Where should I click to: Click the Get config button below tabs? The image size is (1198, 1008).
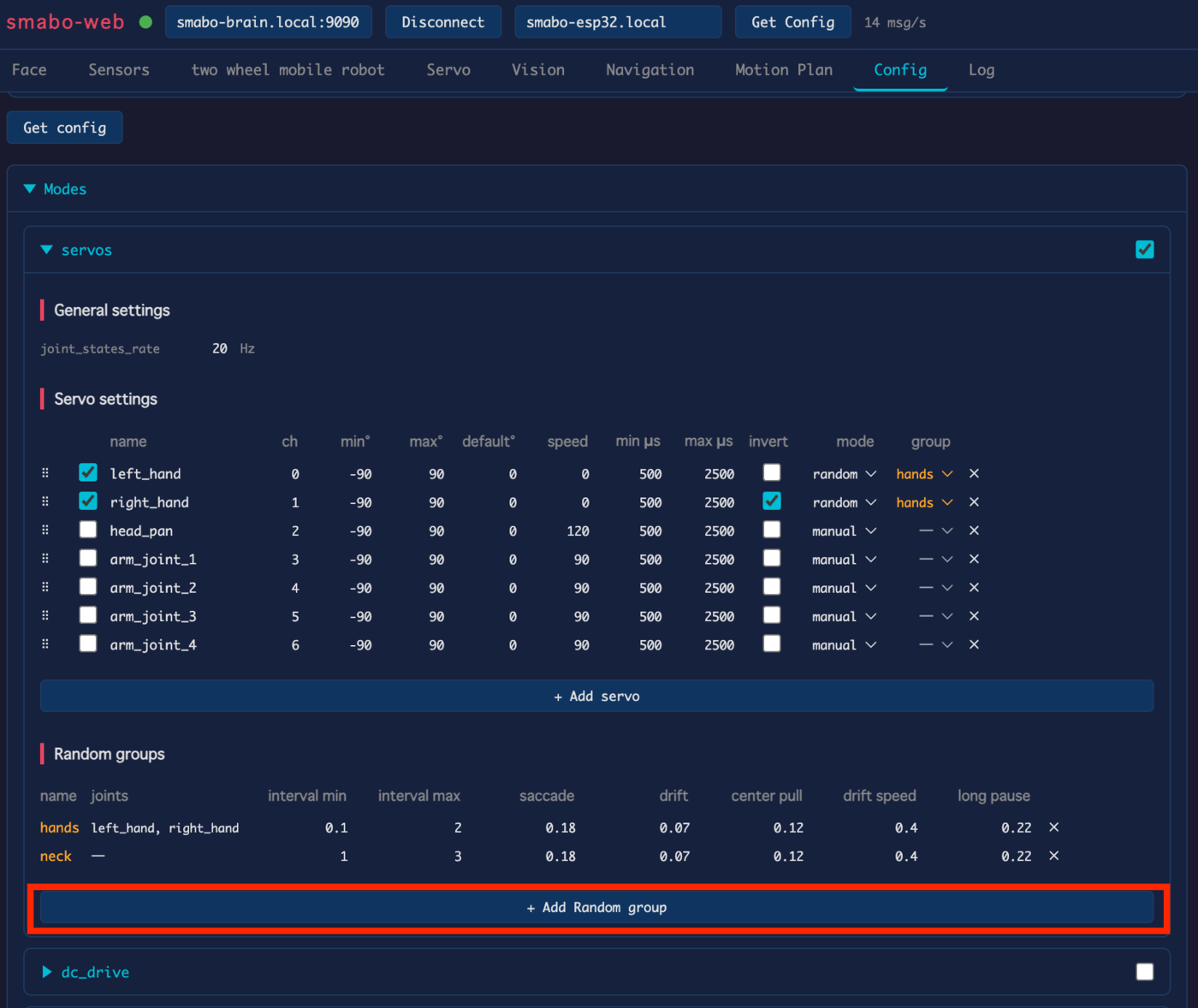click(x=65, y=127)
